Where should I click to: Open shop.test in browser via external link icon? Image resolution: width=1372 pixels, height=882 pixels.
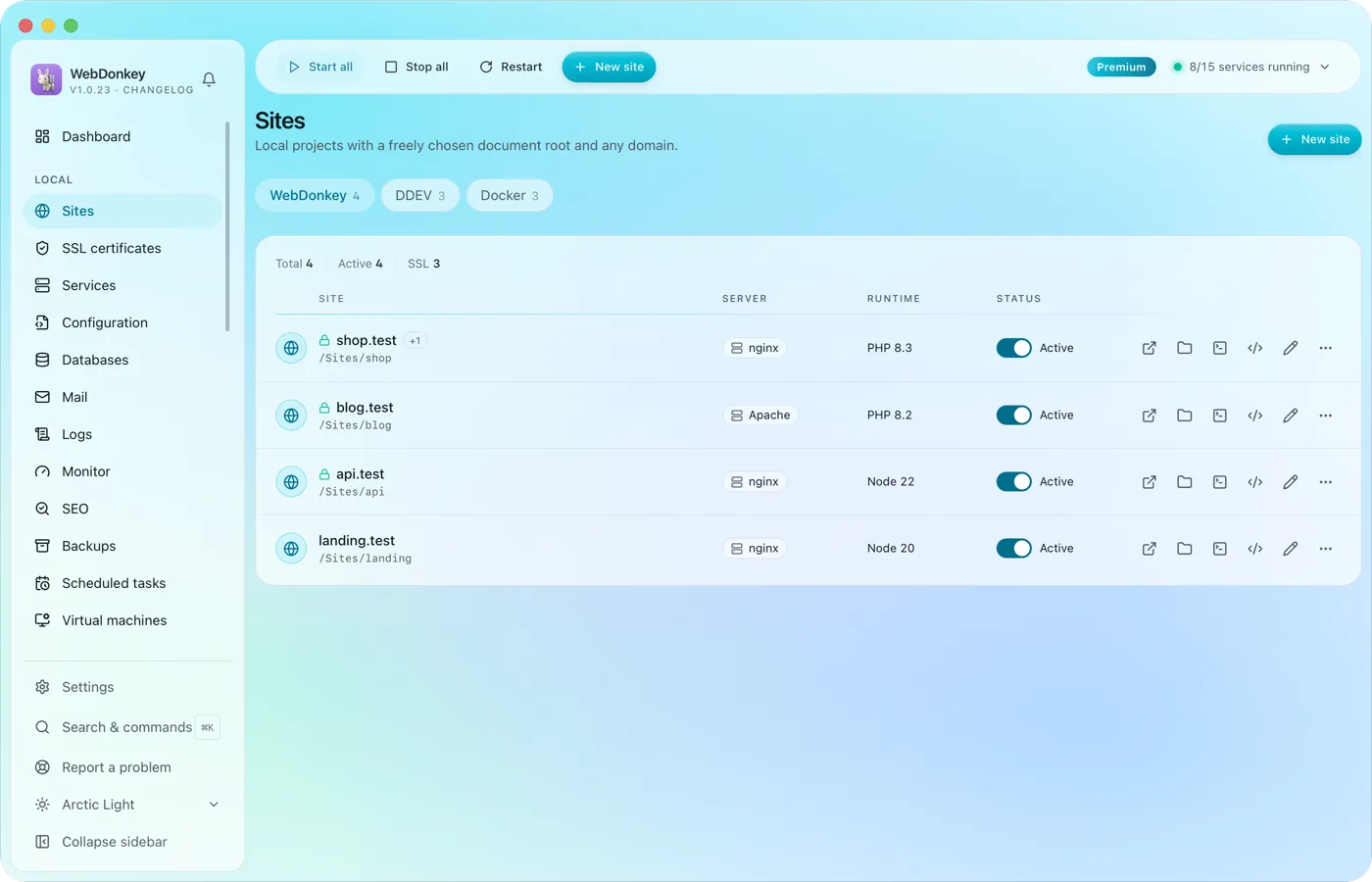tap(1150, 348)
